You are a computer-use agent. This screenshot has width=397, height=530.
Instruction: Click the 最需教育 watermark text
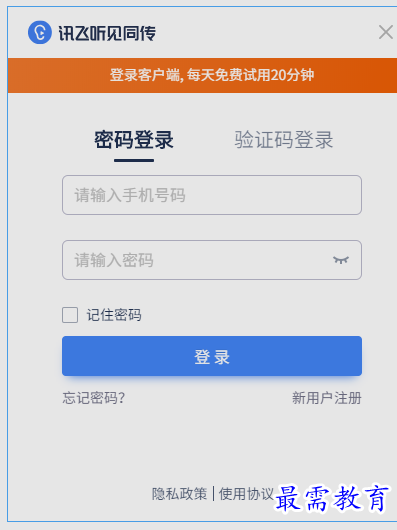click(332, 499)
